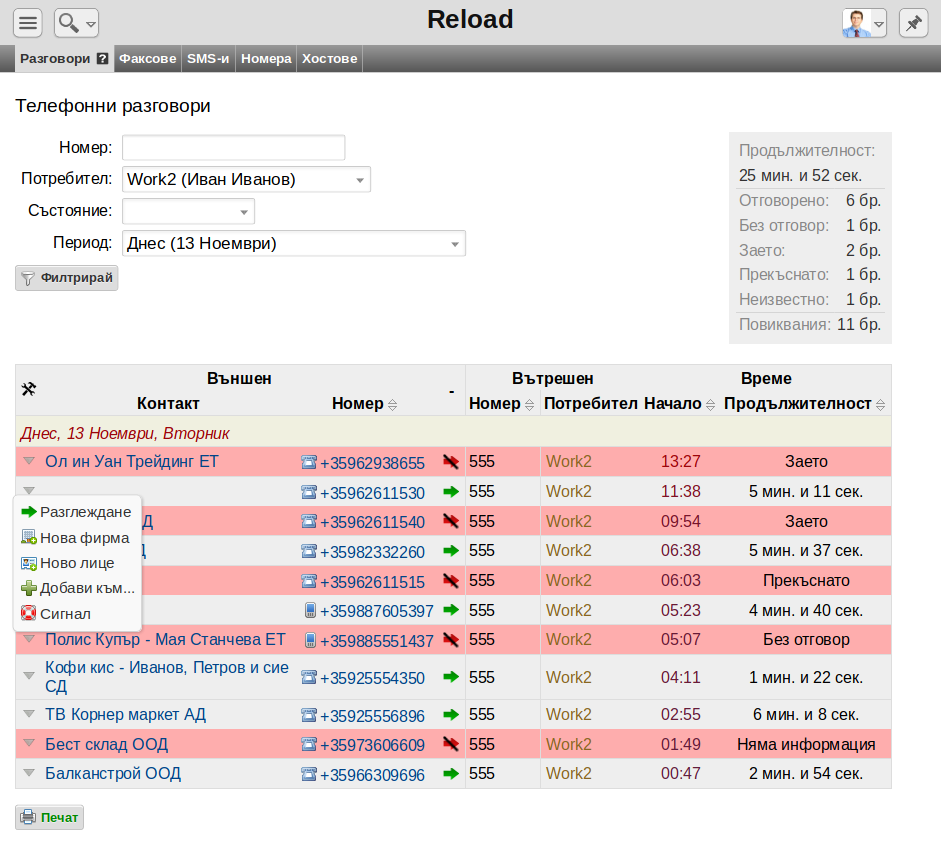Click missed-call icon in 09:54 row
The height and width of the screenshot is (853, 941).
point(451,521)
